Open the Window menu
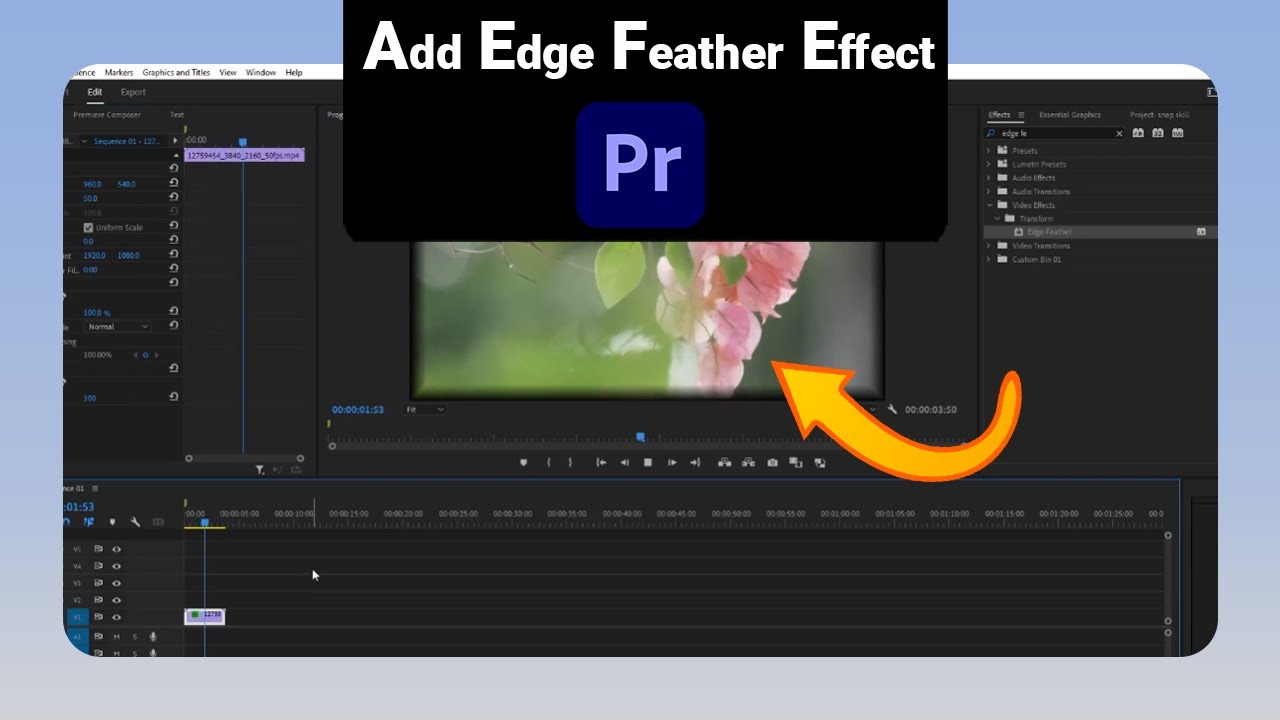 click(261, 72)
